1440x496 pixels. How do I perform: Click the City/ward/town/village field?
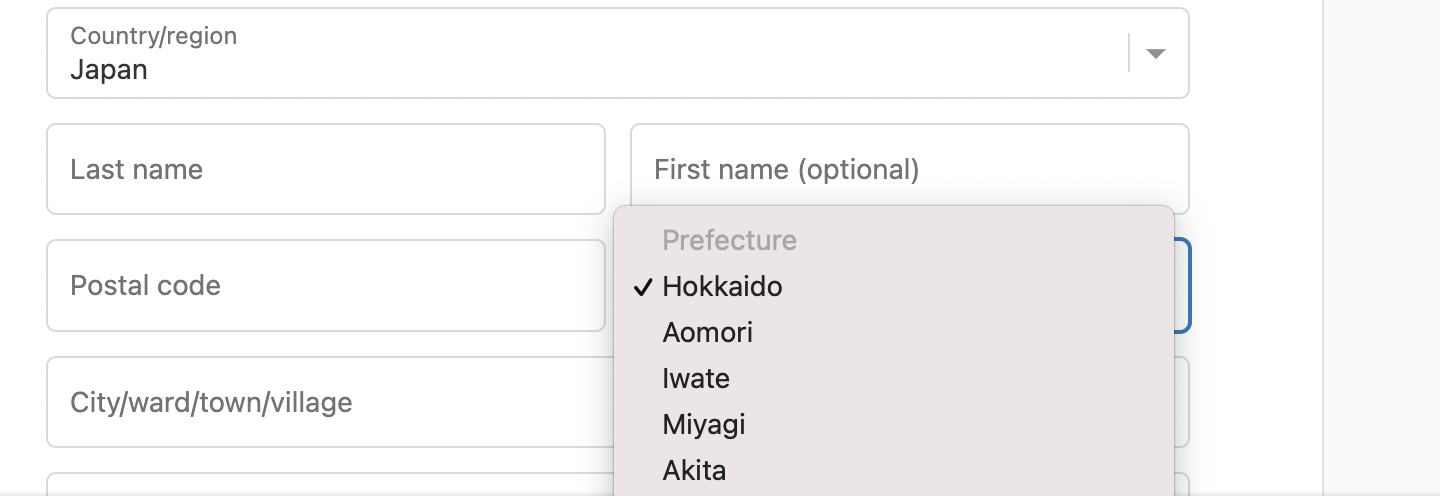click(325, 402)
